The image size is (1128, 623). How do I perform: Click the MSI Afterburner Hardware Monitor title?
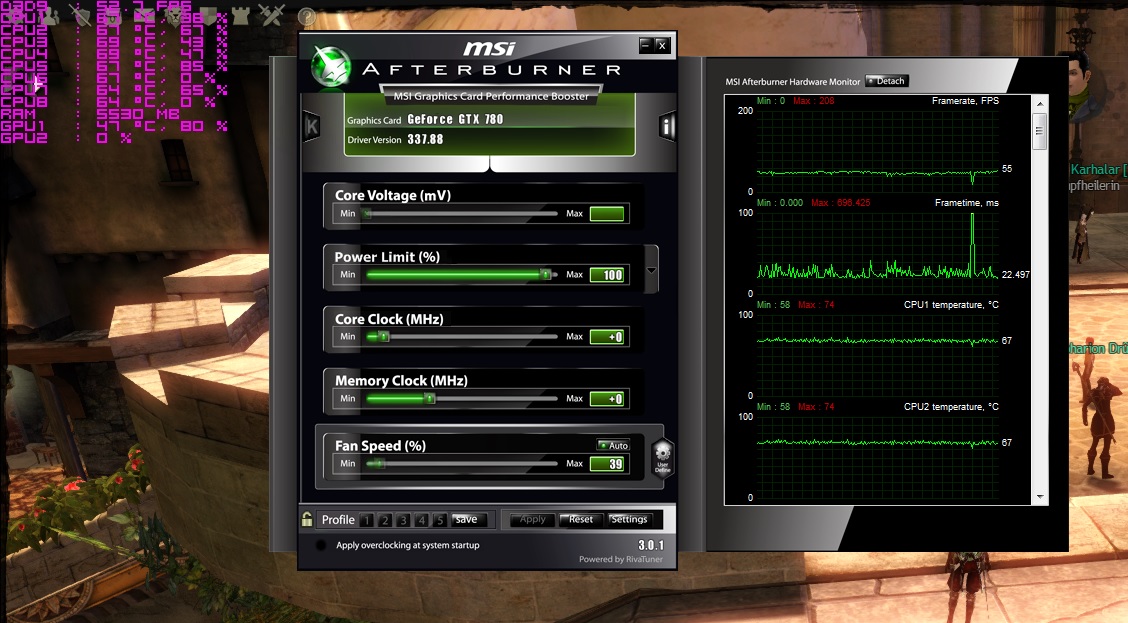pos(793,82)
